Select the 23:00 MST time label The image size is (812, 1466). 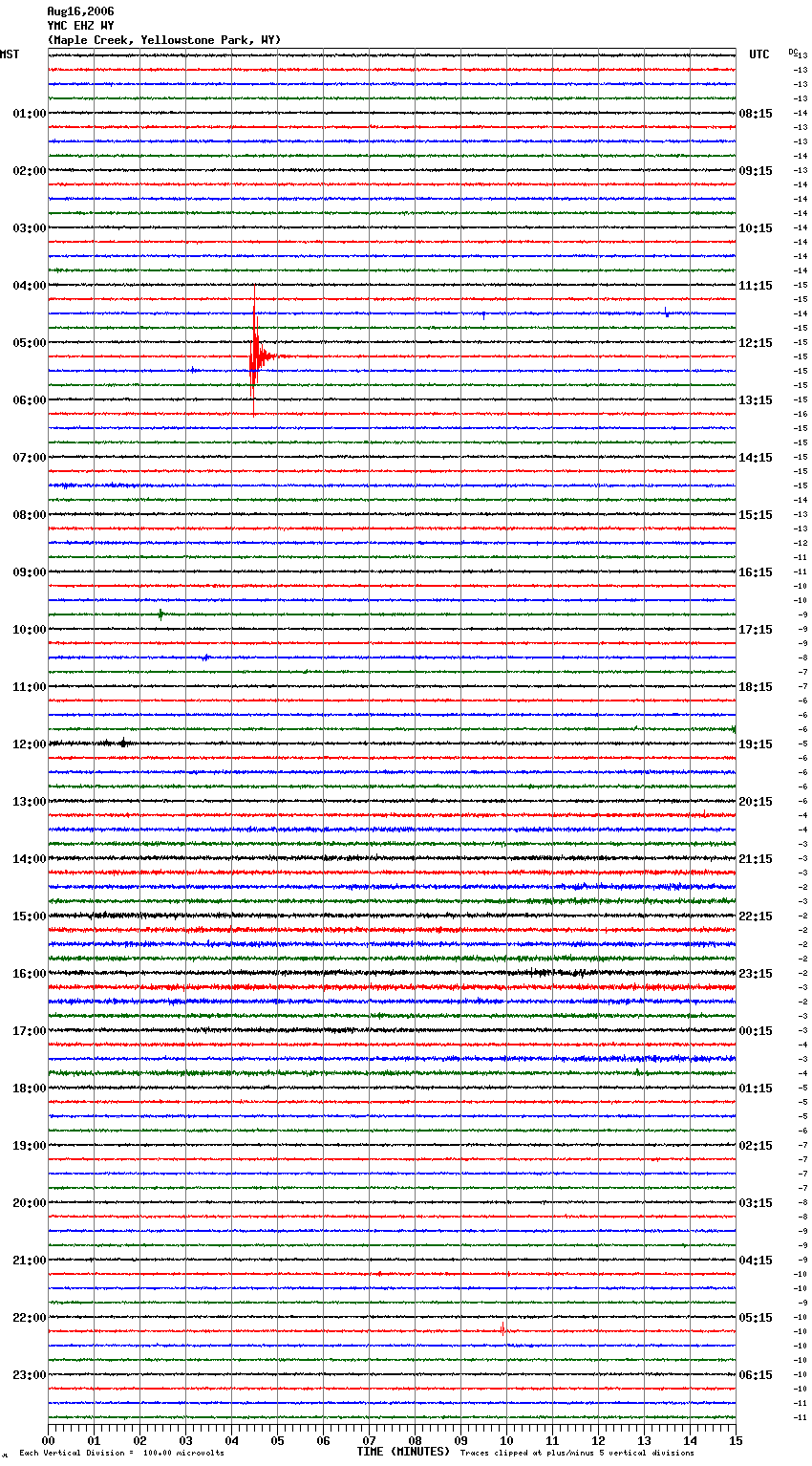pos(30,1375)
